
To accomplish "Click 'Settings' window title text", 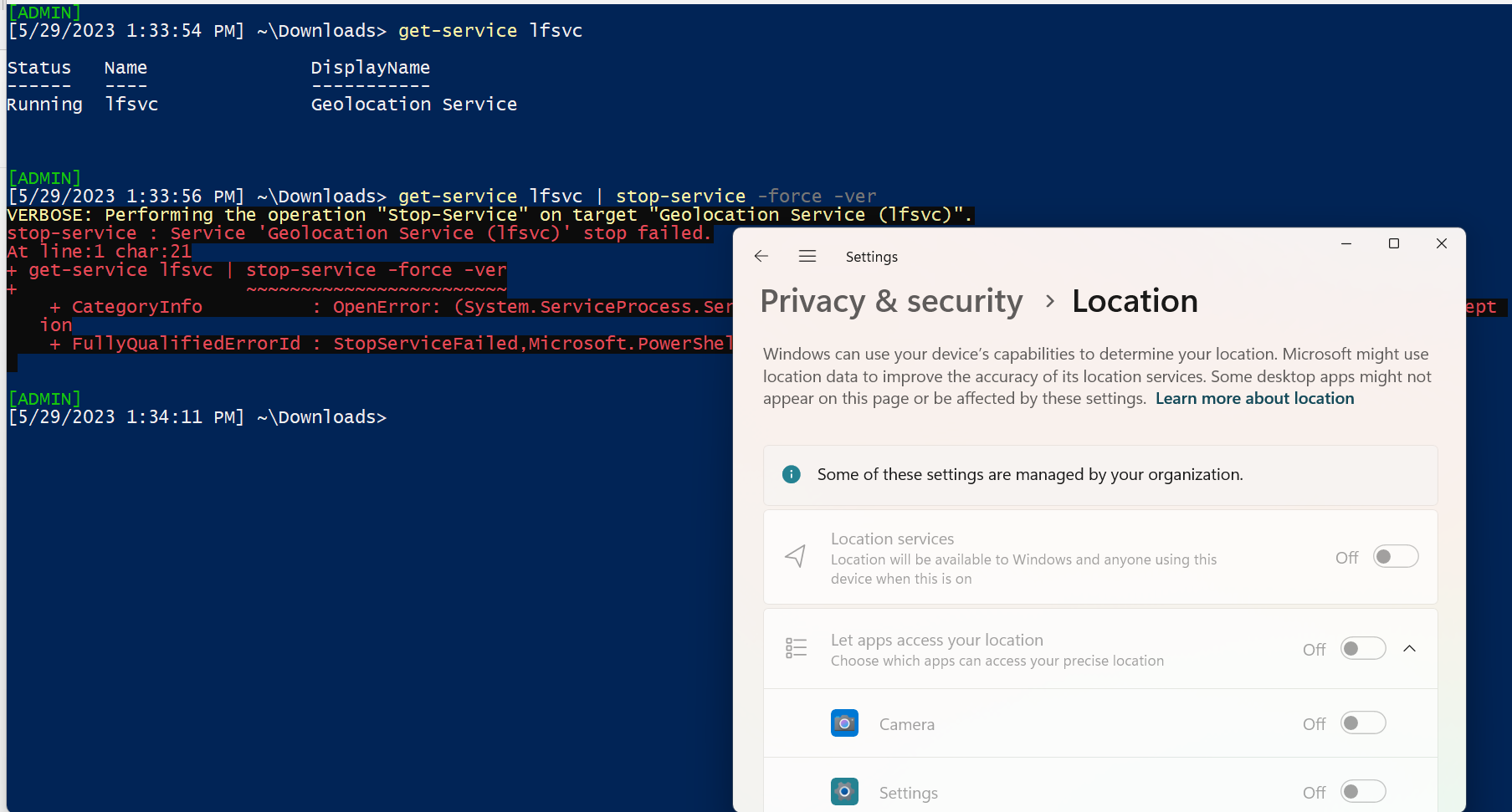I will [871, 257].
